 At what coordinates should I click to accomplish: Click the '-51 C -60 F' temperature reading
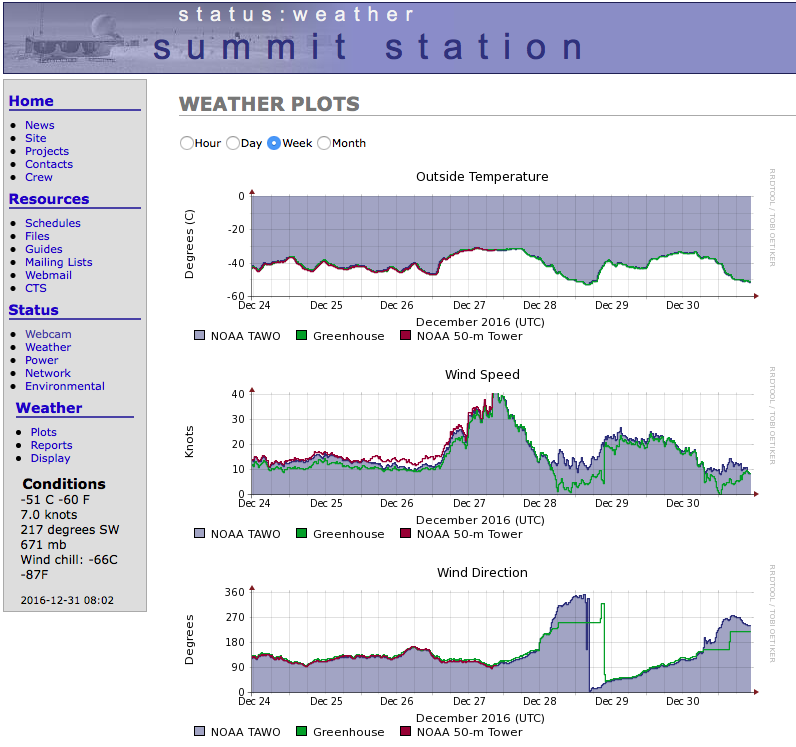pos(55,500)
